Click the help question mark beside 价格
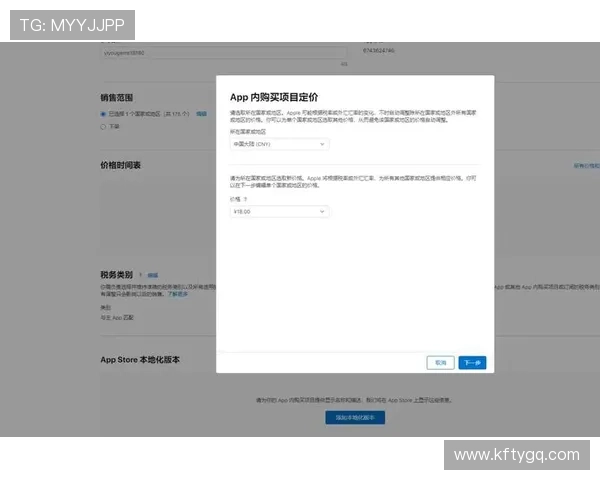Screen dimensions: 600x480 pos(245,199)
